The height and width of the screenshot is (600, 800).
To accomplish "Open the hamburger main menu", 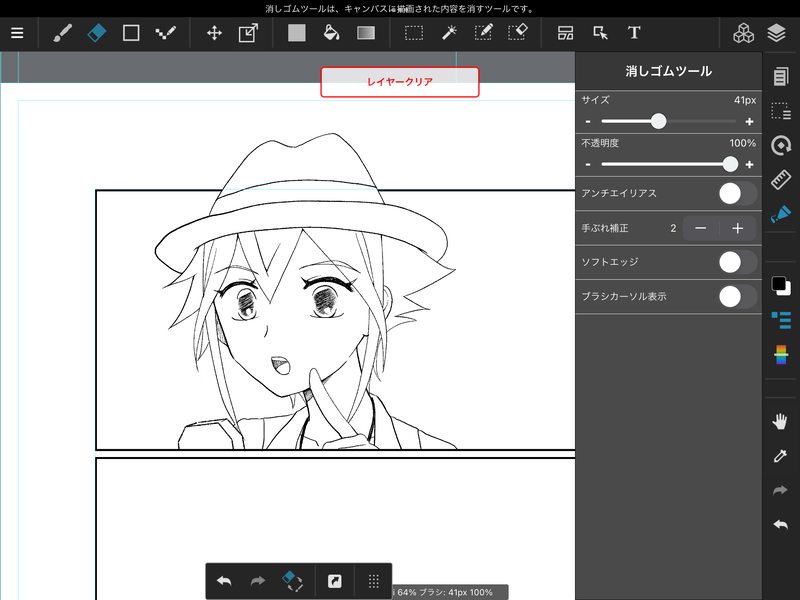I will pyautogui.click(x=17, y=33).
